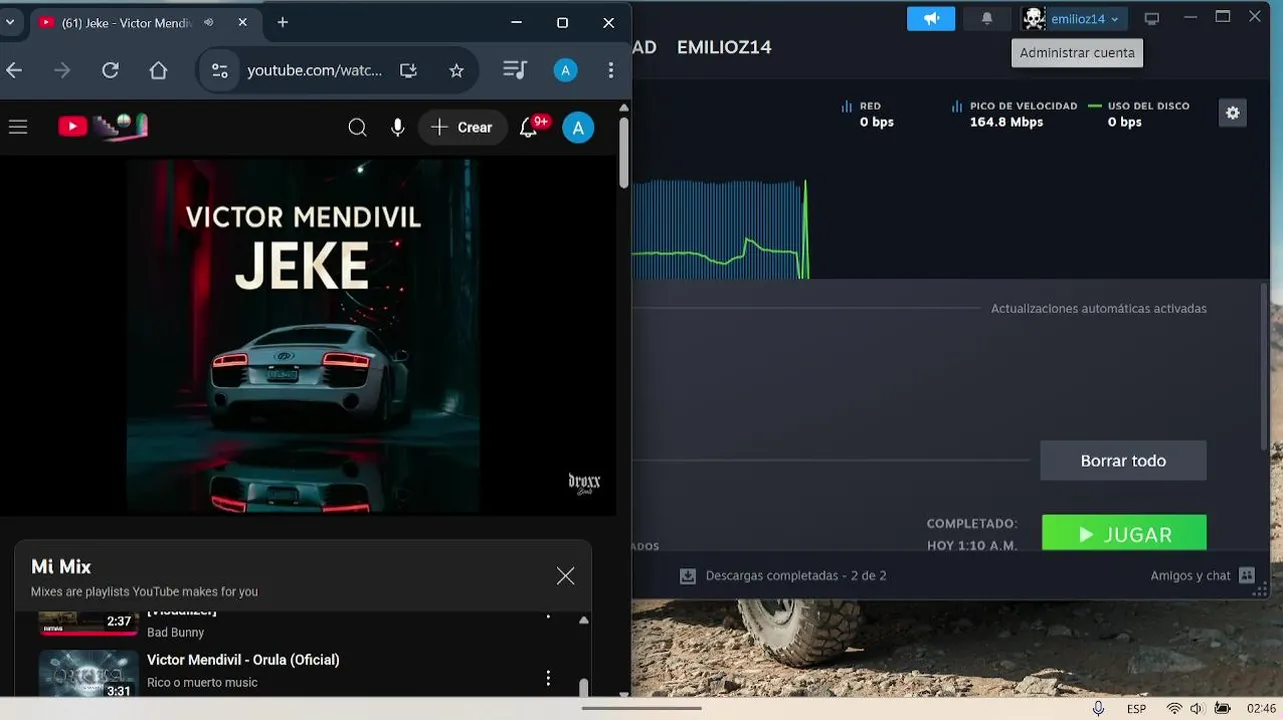1283x720 pixels.
Task: Click the install app icon in address bar
Action: pos(408,70)
